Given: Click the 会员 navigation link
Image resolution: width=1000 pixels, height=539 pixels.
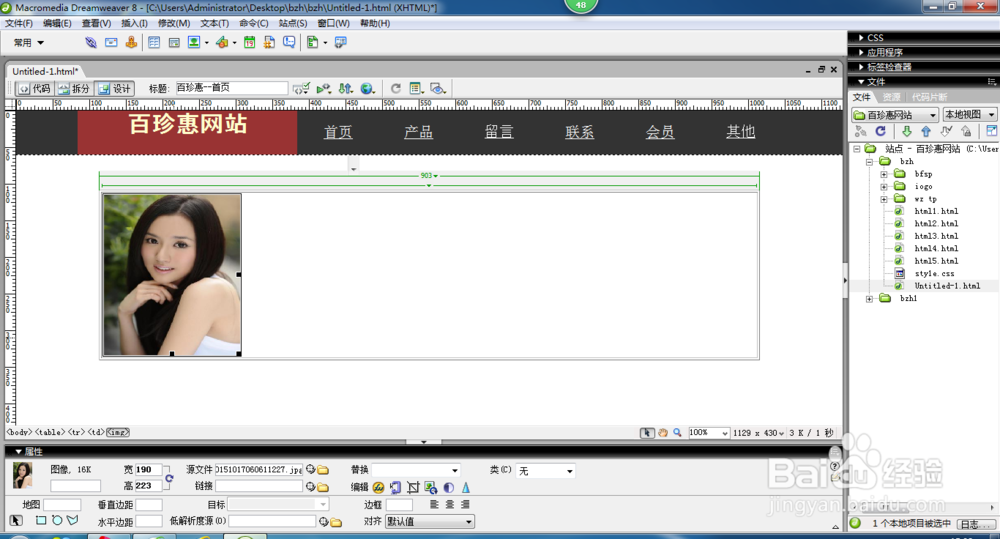Looking at the screenshot, I should click(x=660, y=132).
